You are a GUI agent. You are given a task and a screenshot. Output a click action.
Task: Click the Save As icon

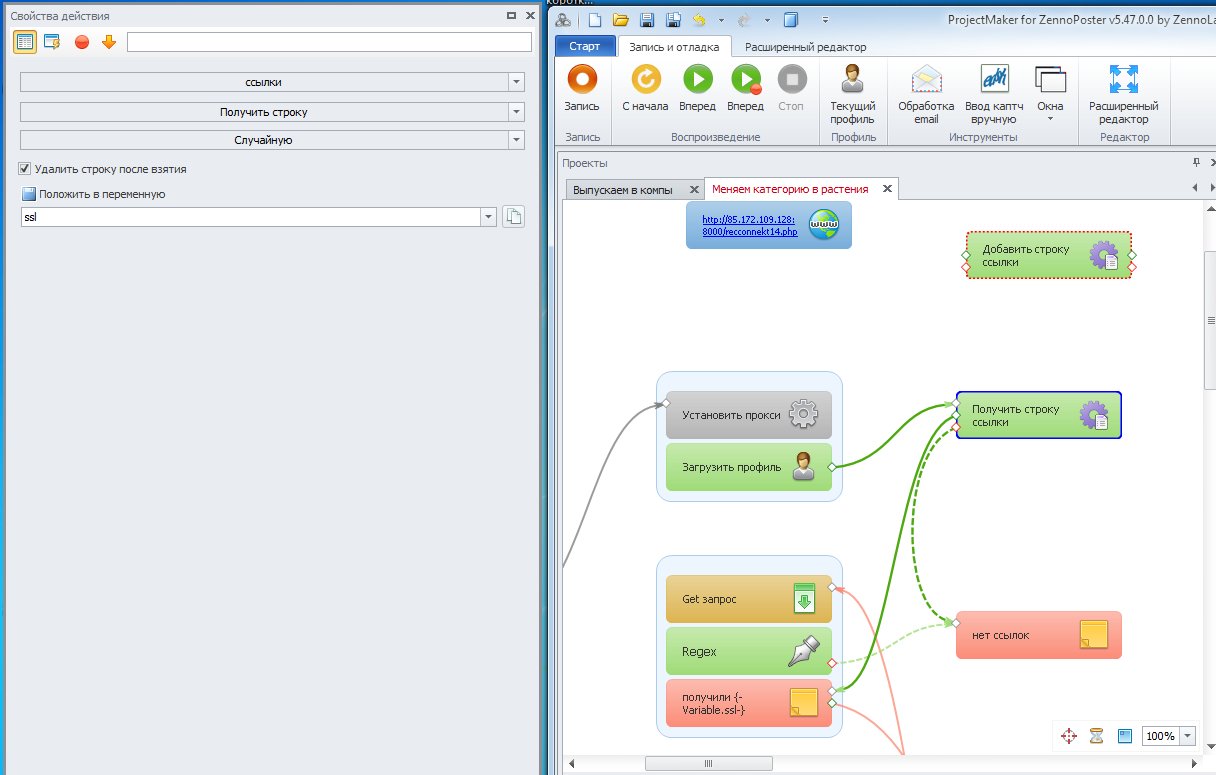pyautogui.click(x=673, y=20)
